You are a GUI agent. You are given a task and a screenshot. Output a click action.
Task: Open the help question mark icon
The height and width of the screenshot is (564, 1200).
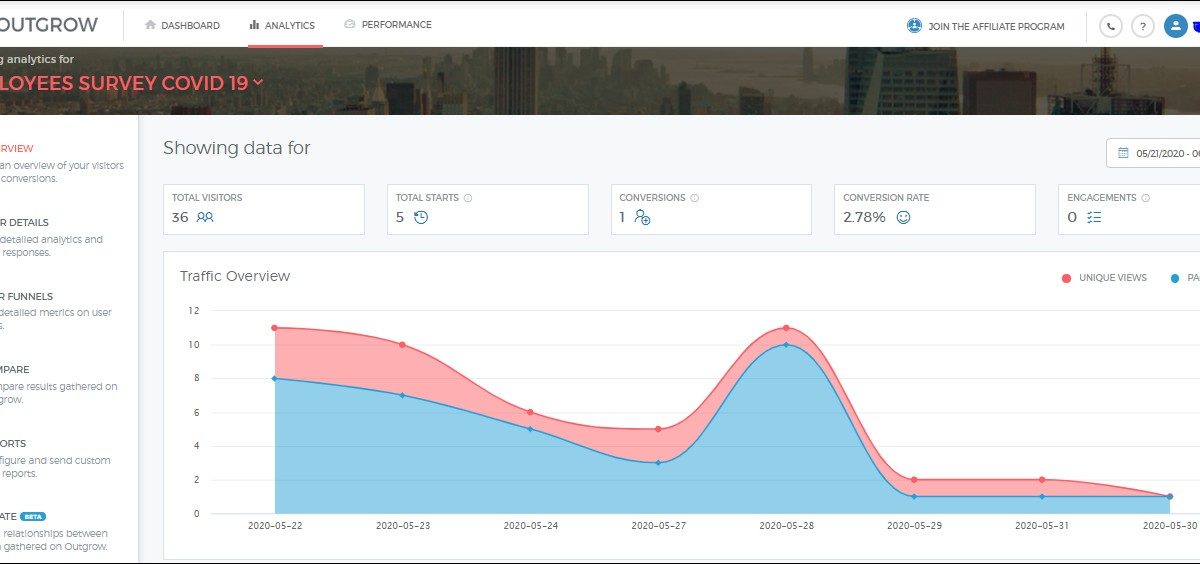(x=1142, y=27)
